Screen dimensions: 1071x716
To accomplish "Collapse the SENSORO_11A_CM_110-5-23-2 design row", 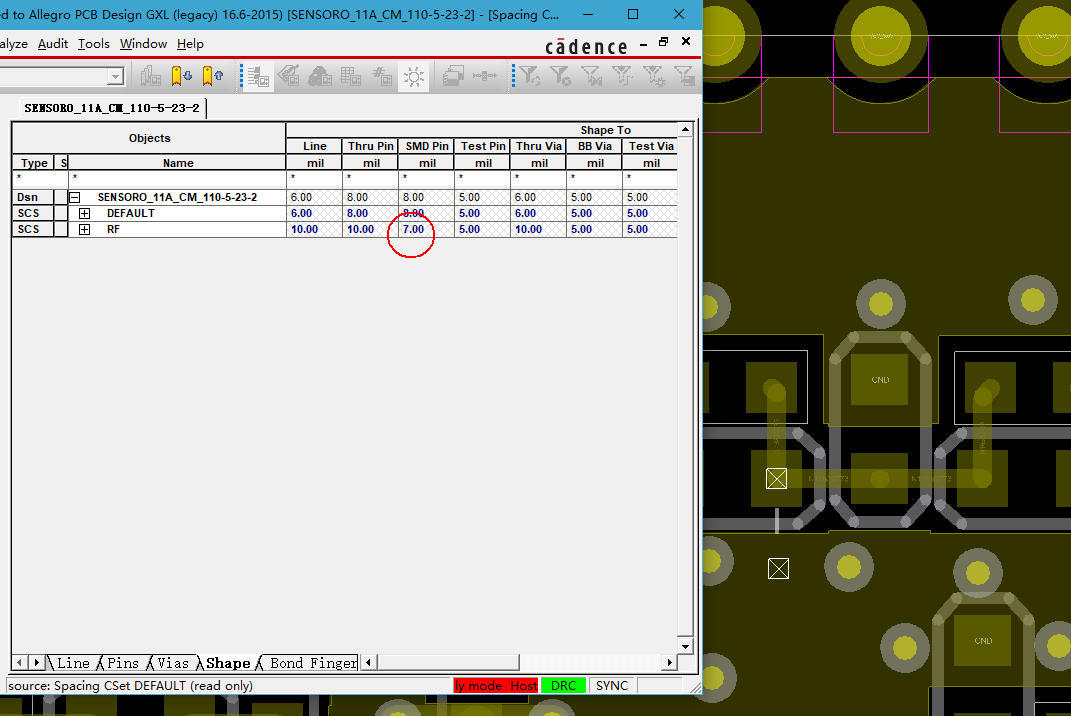I will [75, 197].
